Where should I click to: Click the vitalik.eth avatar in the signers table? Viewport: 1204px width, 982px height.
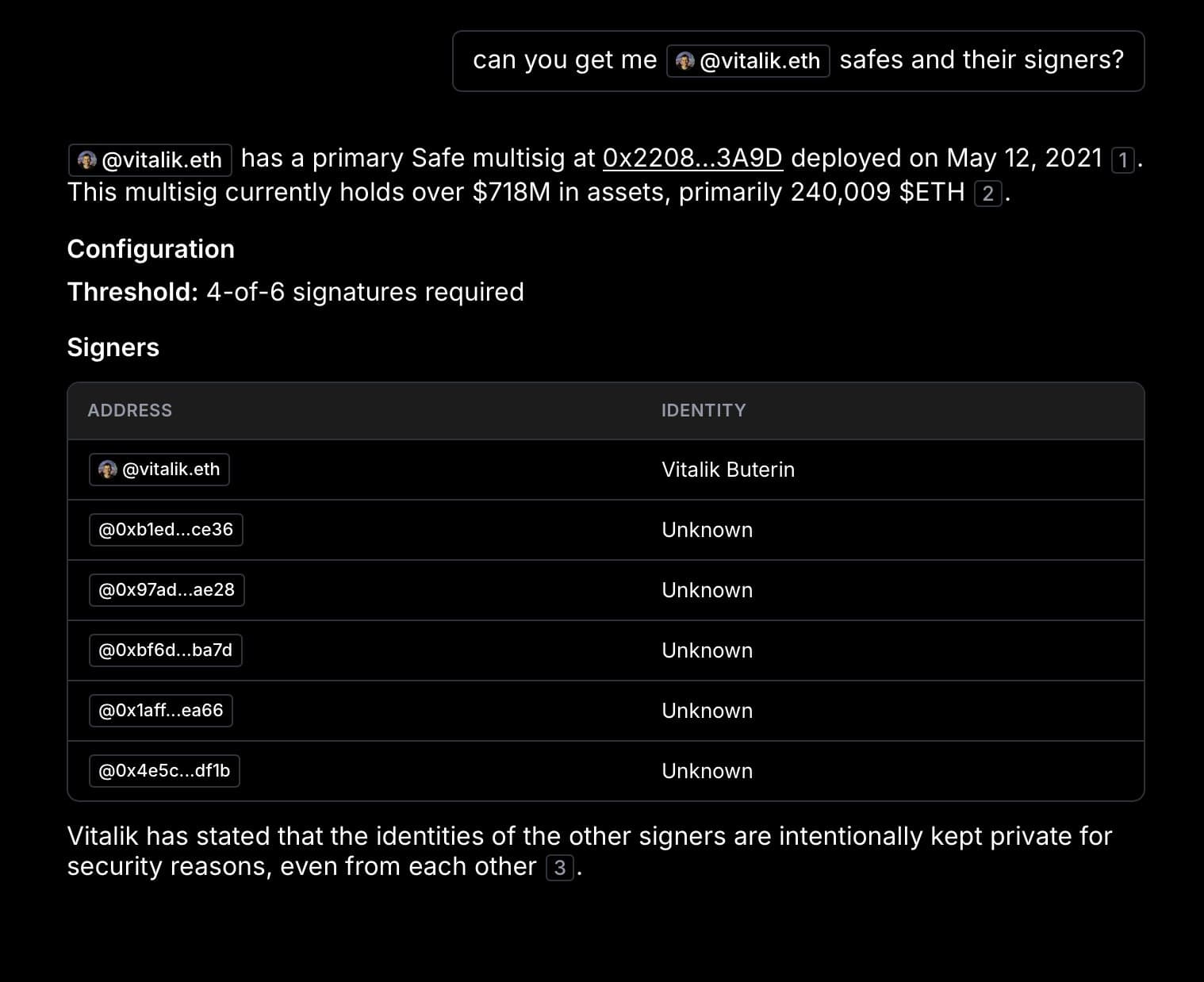point(108,470)
